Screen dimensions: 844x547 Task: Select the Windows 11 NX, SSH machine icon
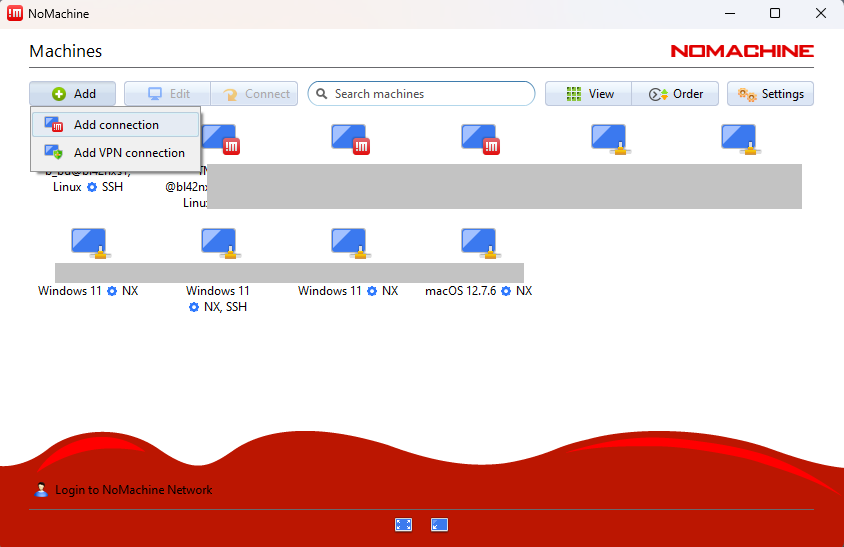(219, 242)
